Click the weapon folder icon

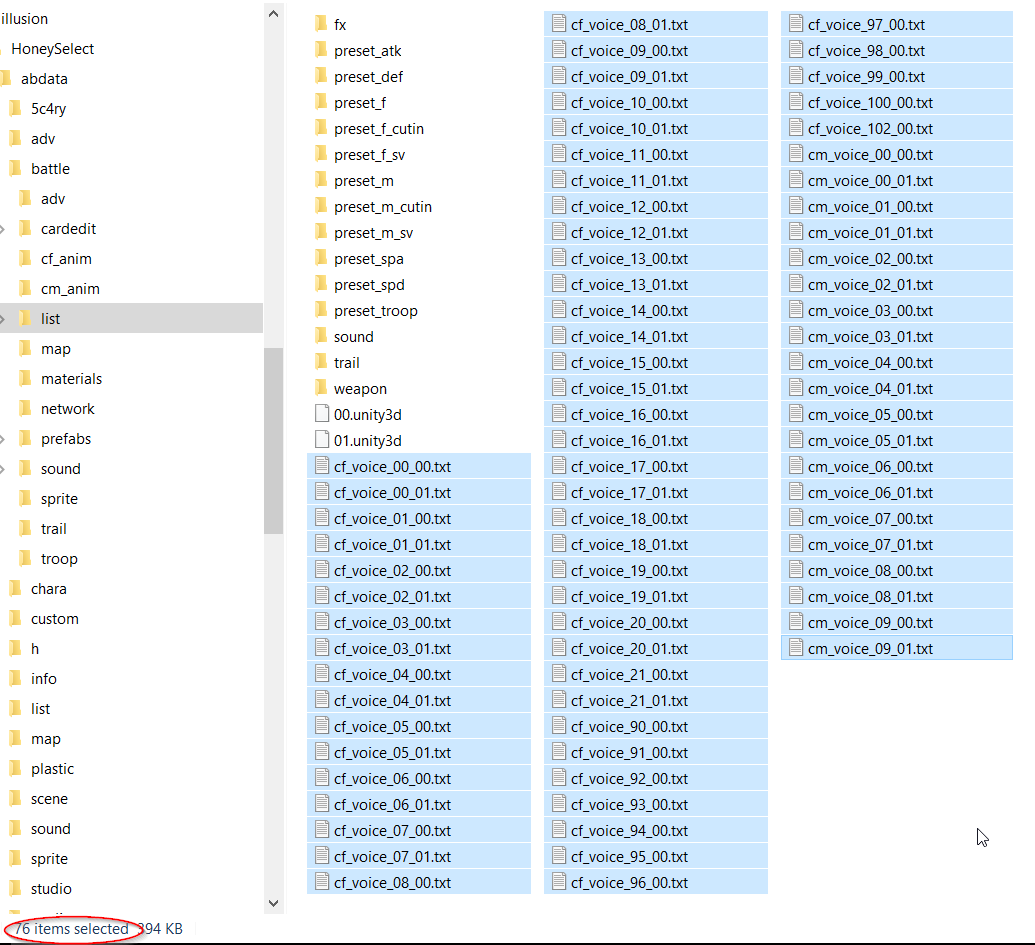[x=321, y=388]
